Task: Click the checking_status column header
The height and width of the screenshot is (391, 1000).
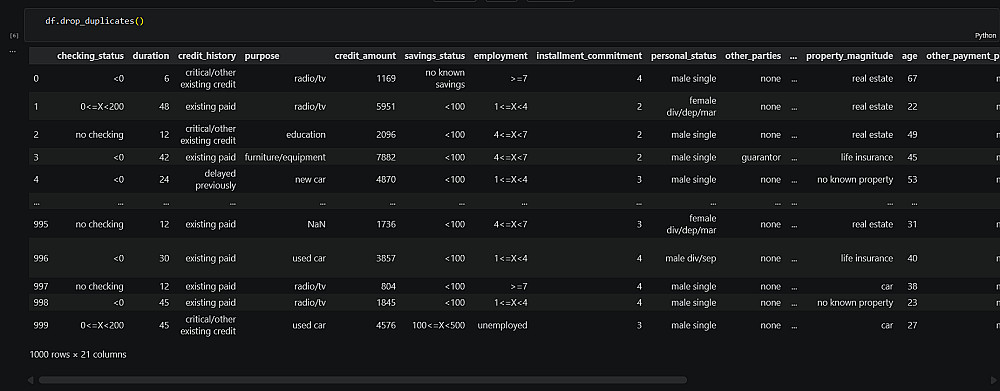Action: click(x=91, y=56)
